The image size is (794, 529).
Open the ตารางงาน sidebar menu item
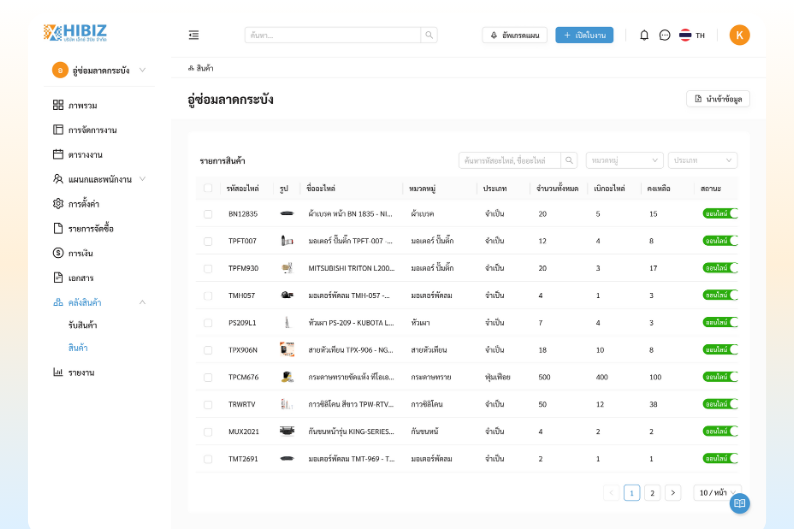[x=85, y=154]
